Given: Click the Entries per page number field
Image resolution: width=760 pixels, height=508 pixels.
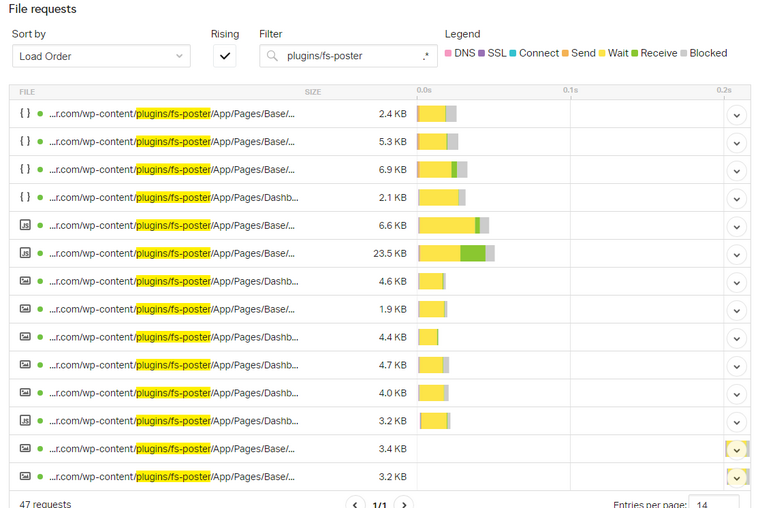Looking at the screenshot, I should [713, 503].
